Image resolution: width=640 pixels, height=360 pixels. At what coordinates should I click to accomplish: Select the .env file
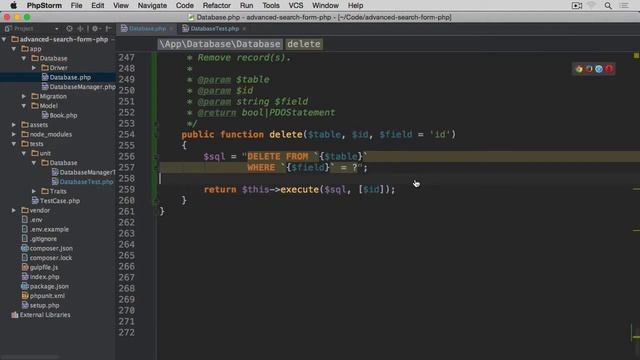36,220
